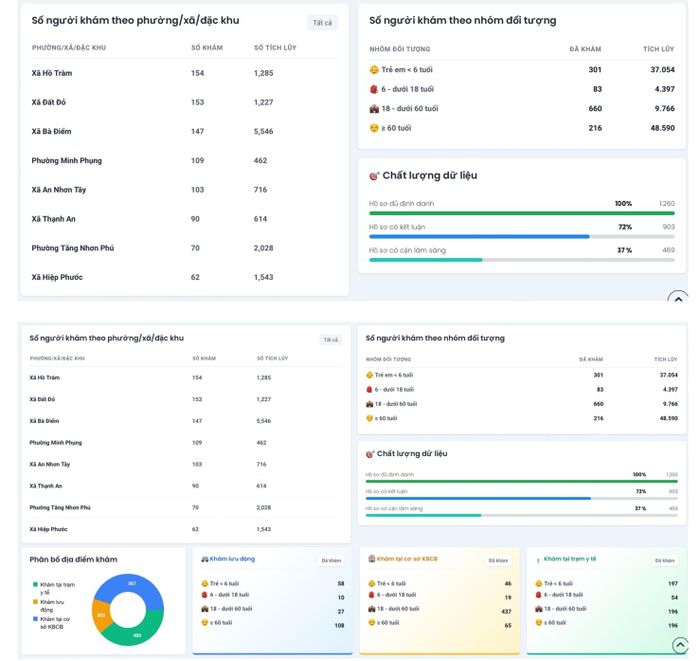Click the orange donut chart segment
The image size is (700, 661).
tap(101, 615)
